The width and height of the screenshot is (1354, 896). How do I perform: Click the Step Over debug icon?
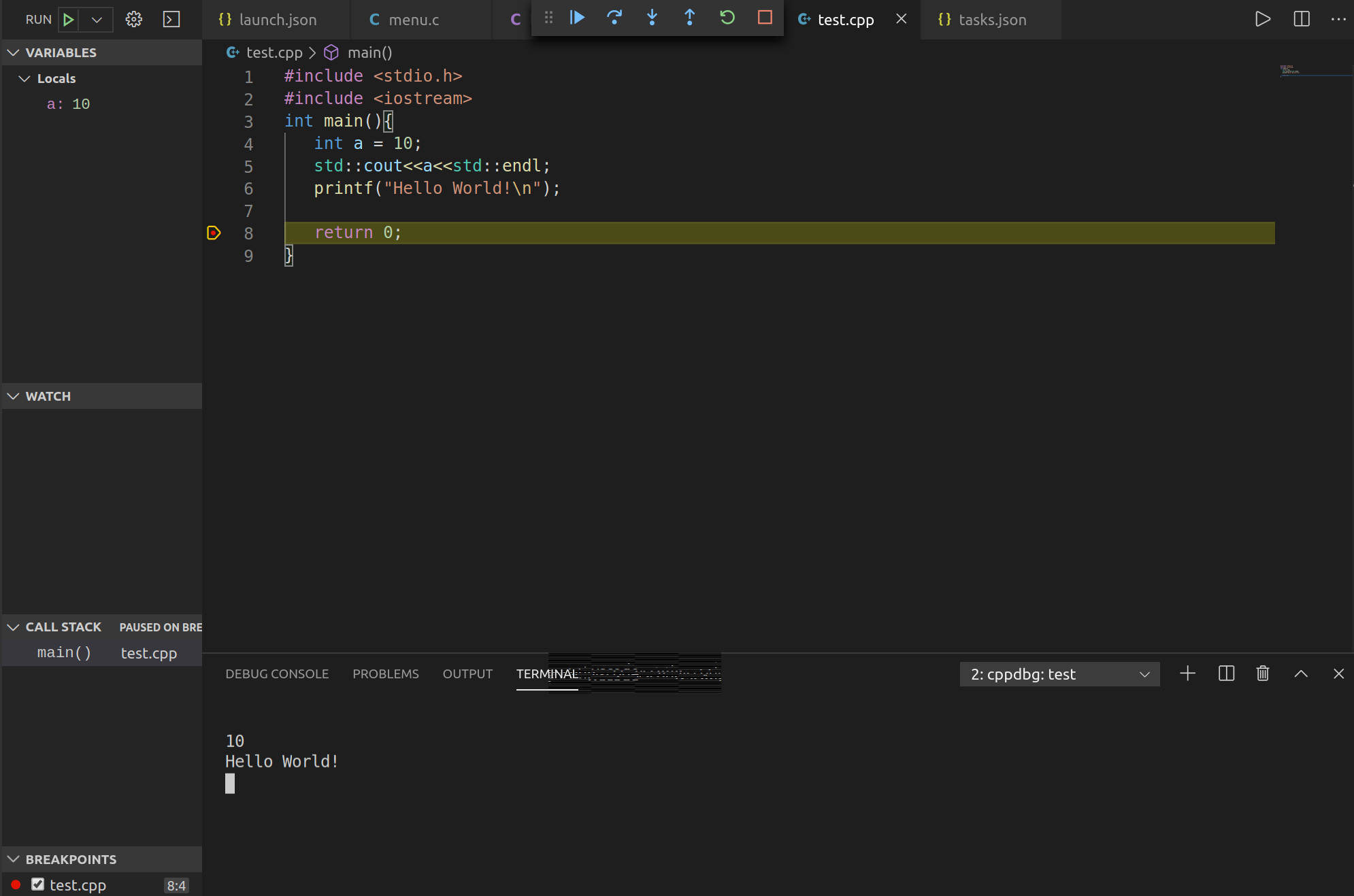coord(614,18)
